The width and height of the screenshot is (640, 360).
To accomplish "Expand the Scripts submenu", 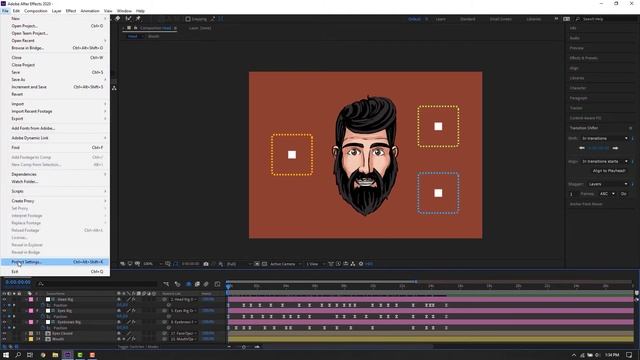I will 55,191.
